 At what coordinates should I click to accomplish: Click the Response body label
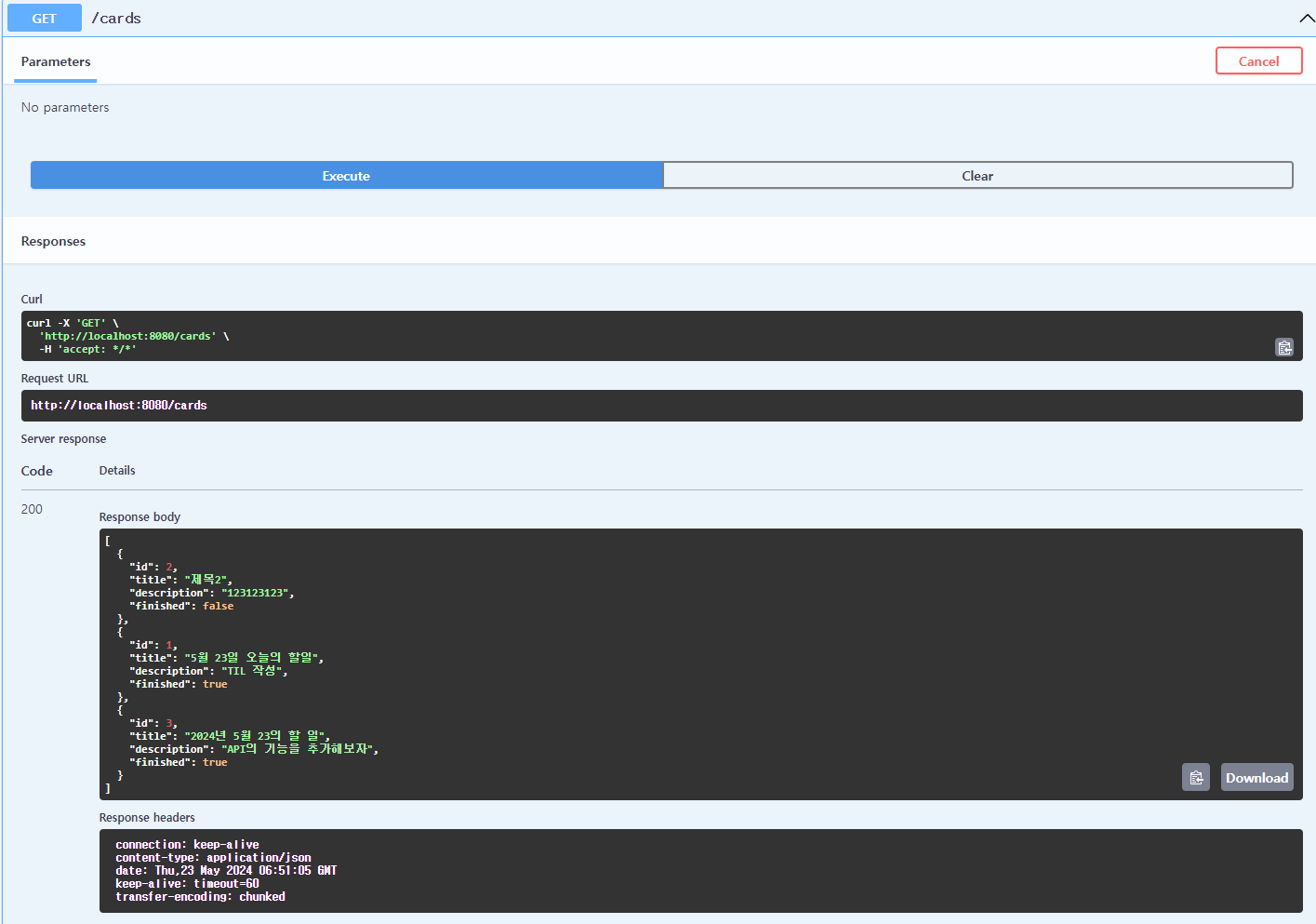pyautogui.click(x=140, y=516)
